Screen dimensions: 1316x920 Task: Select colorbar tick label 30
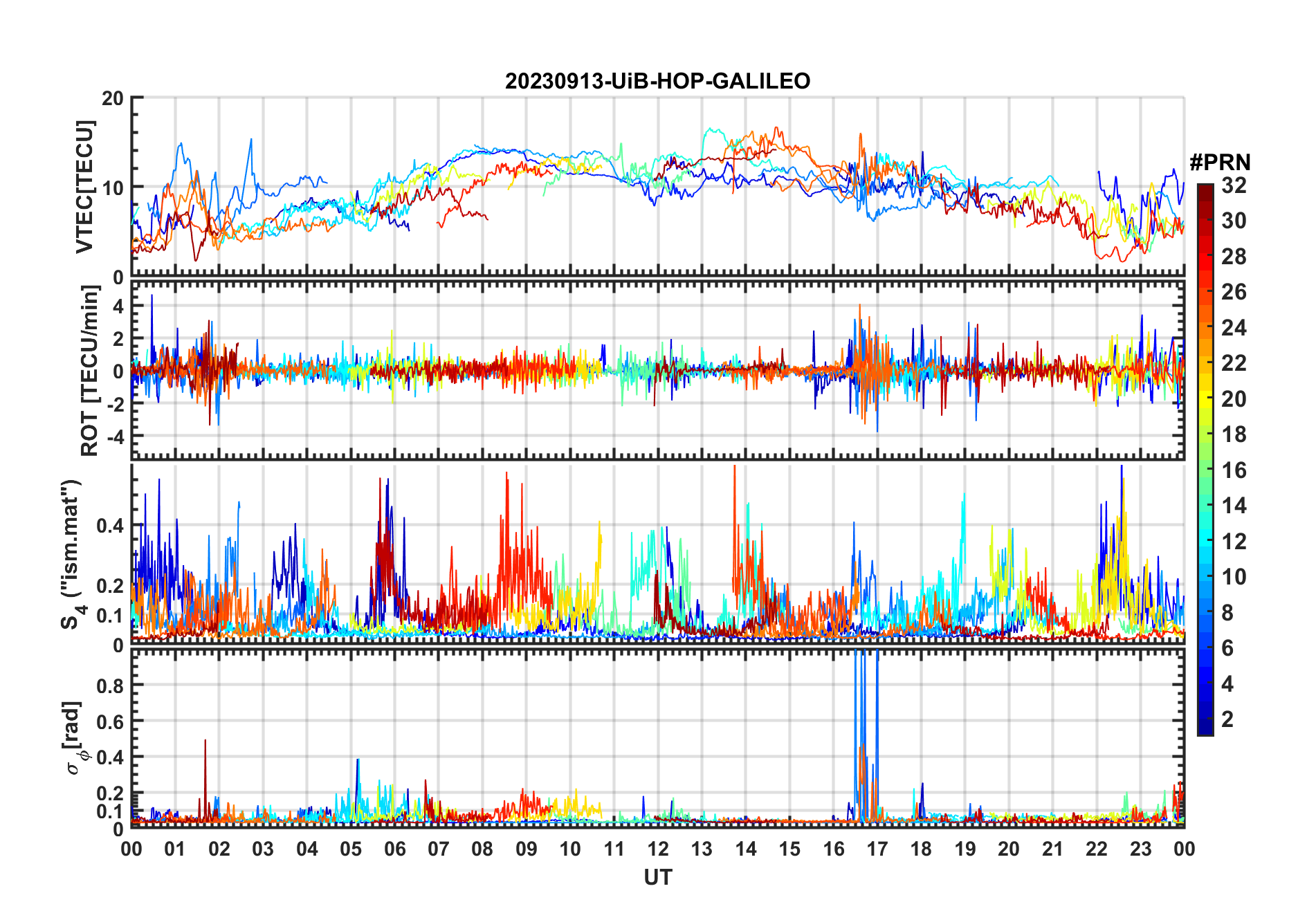[1234, 221]
